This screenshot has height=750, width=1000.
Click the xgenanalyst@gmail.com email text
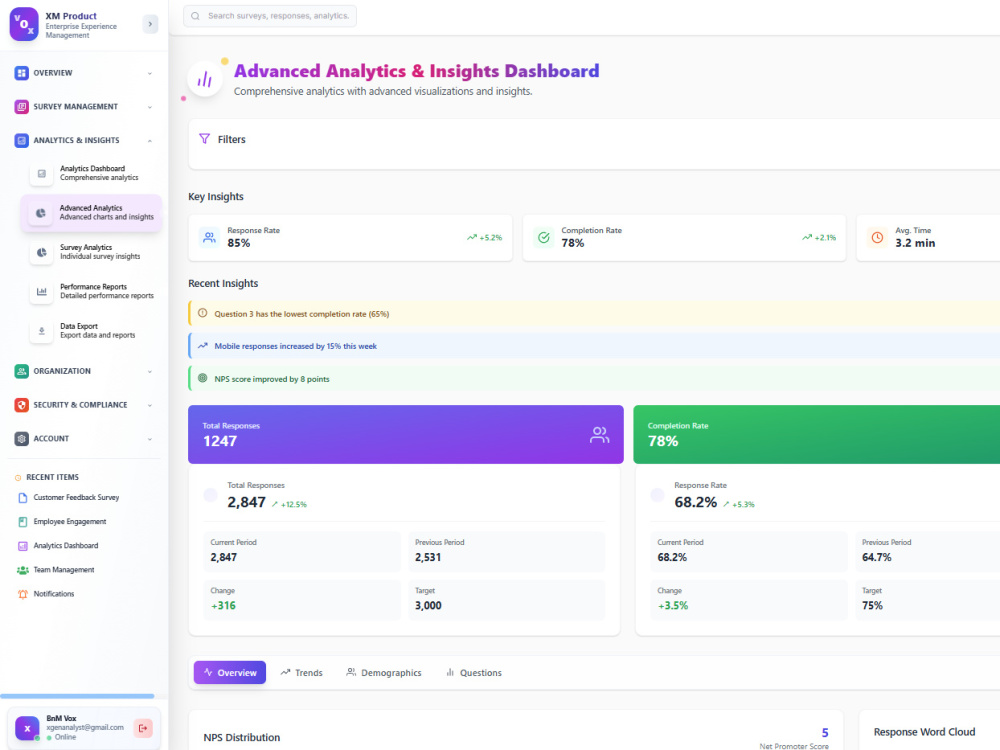pos(85,728)
